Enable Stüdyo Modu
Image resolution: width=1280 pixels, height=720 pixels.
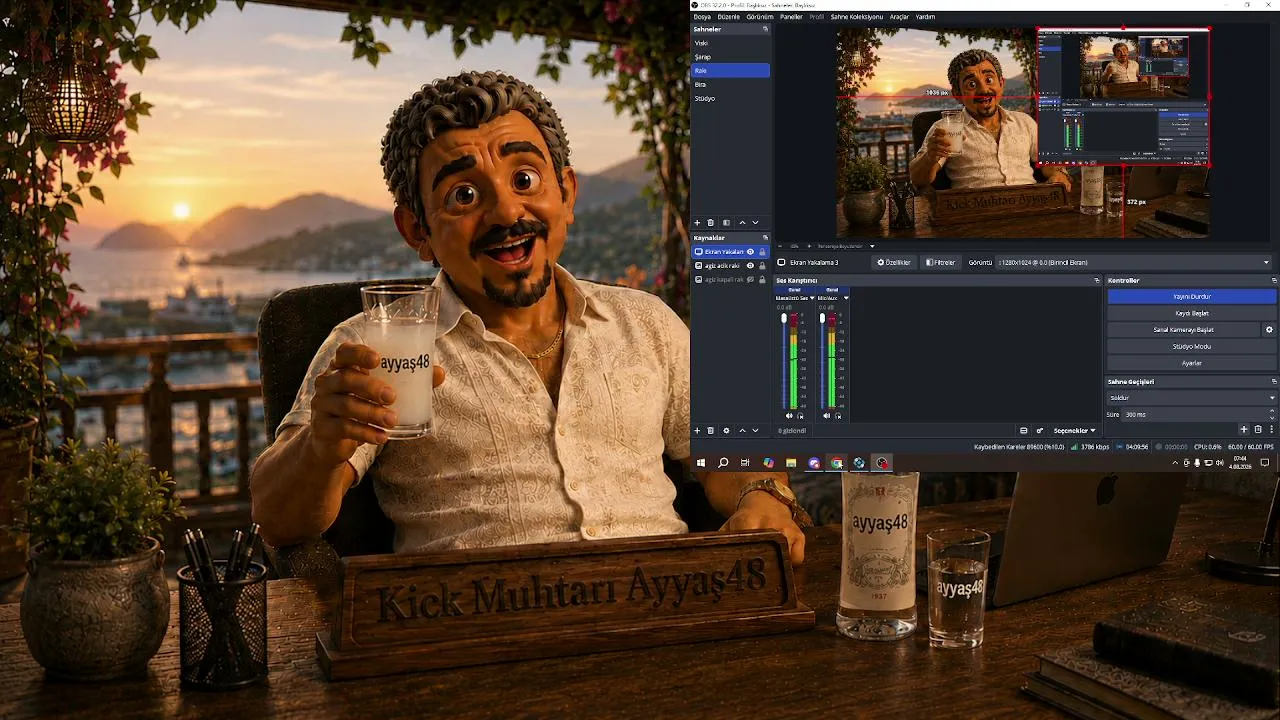coord(1191,346)
